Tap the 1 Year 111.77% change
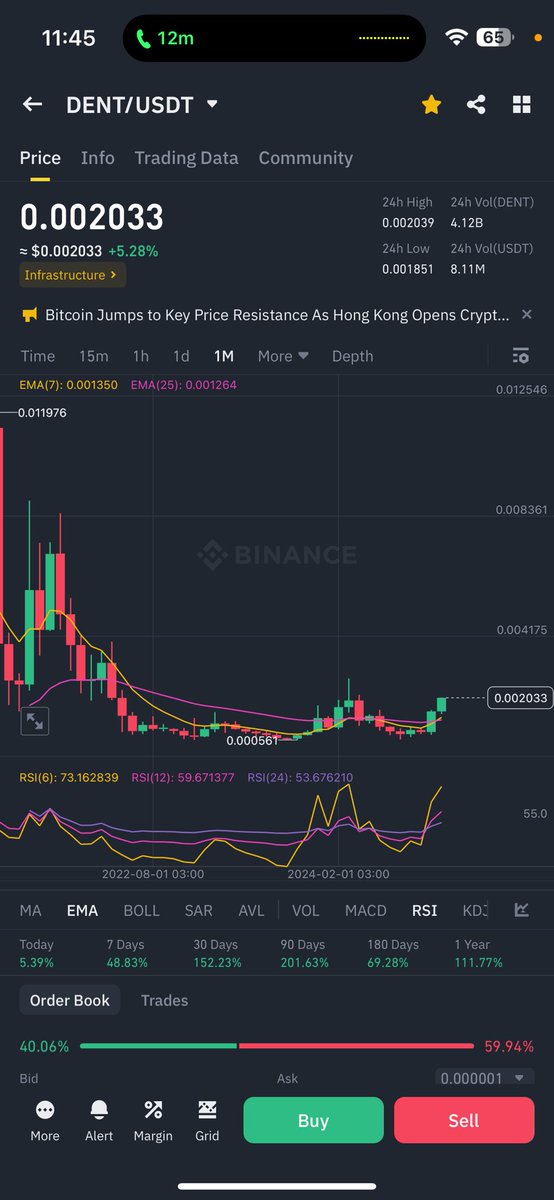This screenshot has height=1200, width=554. (x=478, y=953)
